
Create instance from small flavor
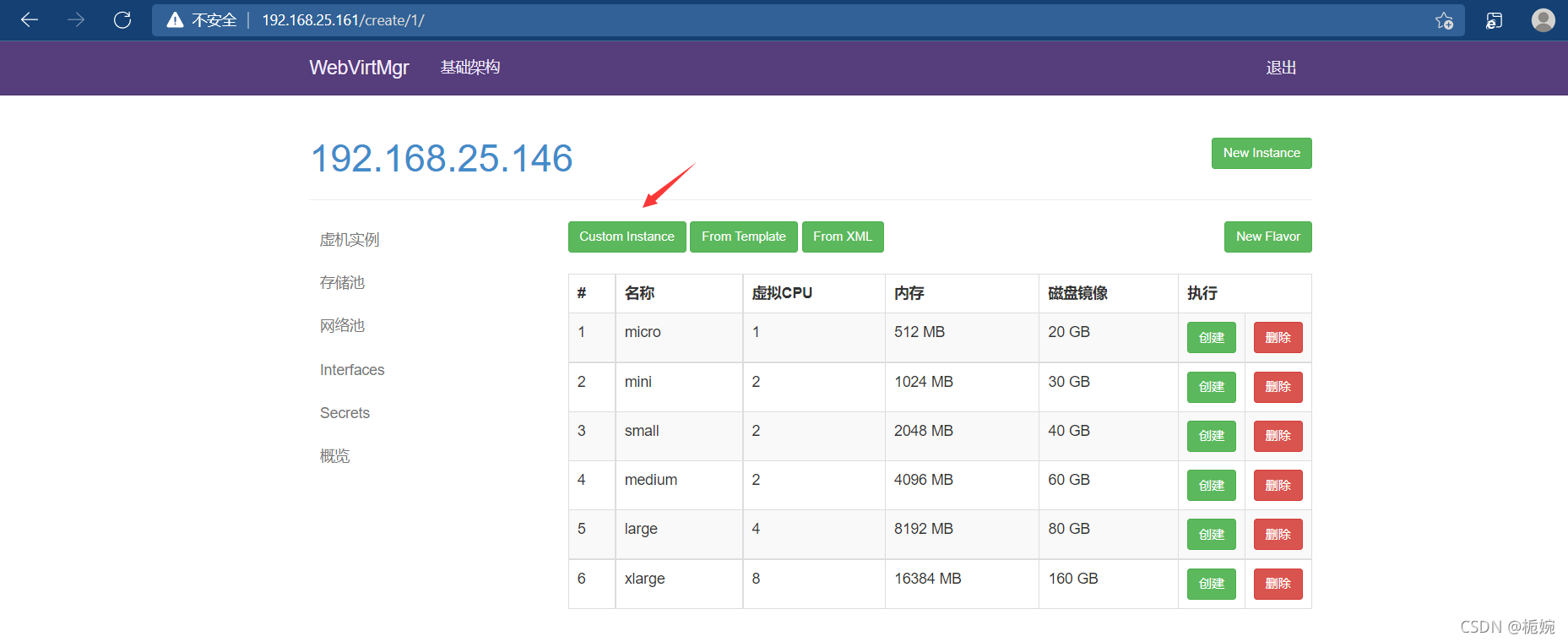[x=1212, y=436]
